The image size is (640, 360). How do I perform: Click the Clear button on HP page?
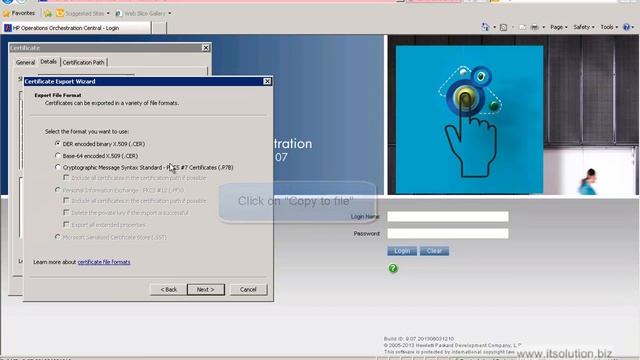[x=434, y=251]
